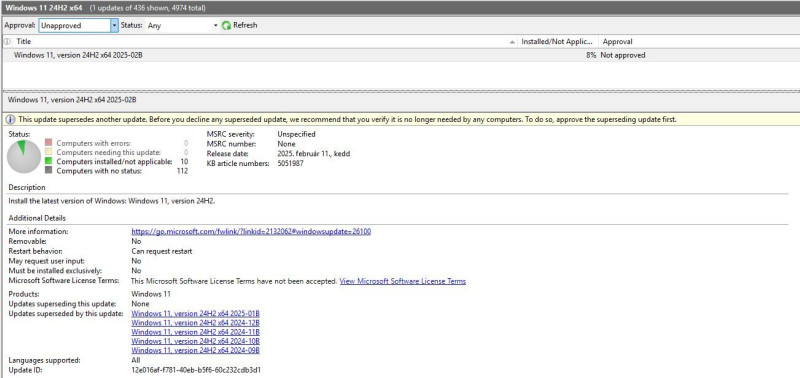Click the MSRC severity Unspecified value
Image resolution: width=800 pixels, height=378 pixels.
pos(296,134)
